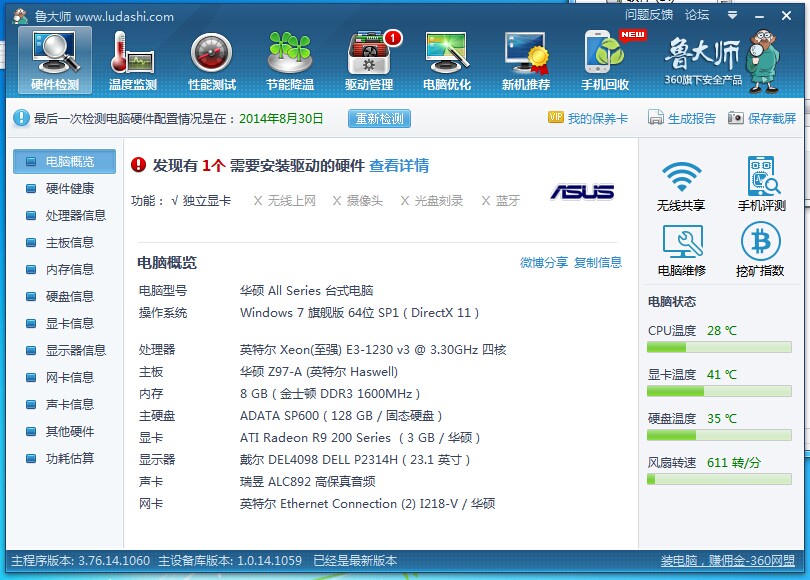Click the camera icon for 保存截屏
The height and width of the screenshot is (580, 810).
click(736, 117)
